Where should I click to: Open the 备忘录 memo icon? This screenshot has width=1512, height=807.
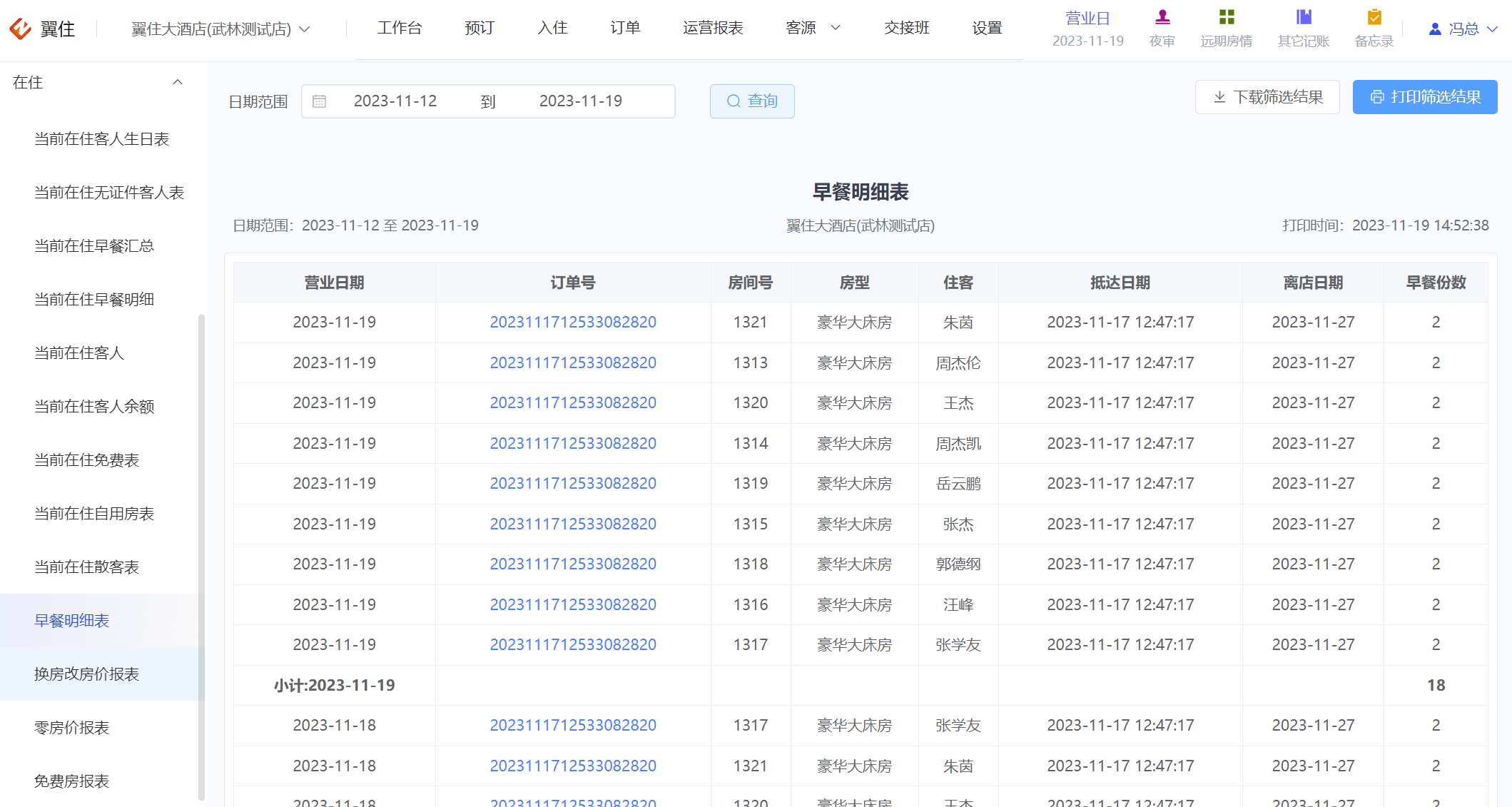tap(1374, 17)
